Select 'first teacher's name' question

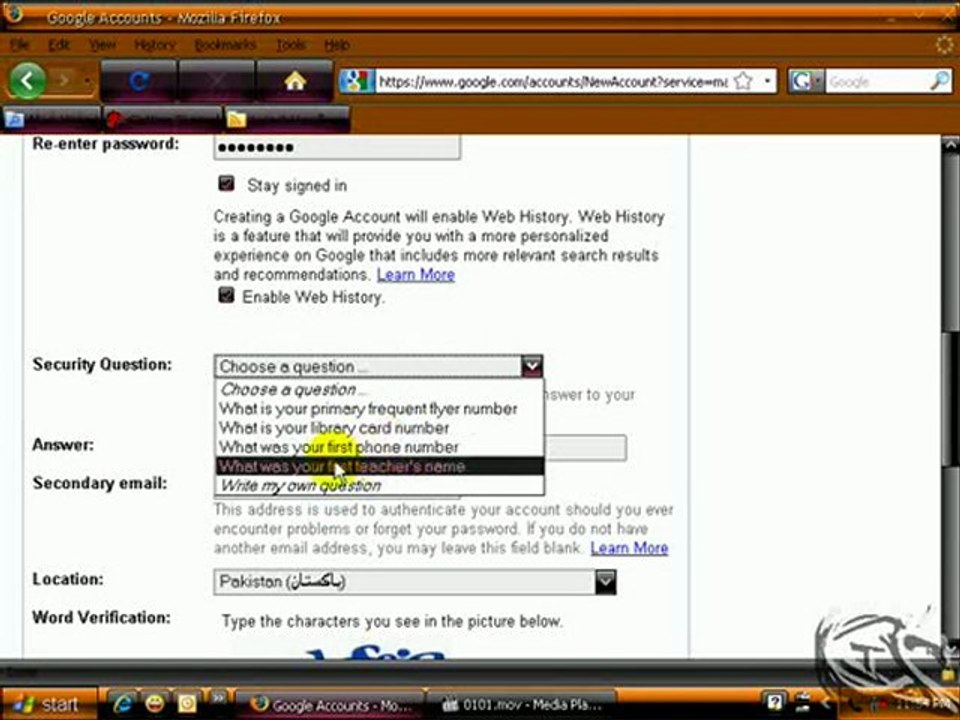379,467
